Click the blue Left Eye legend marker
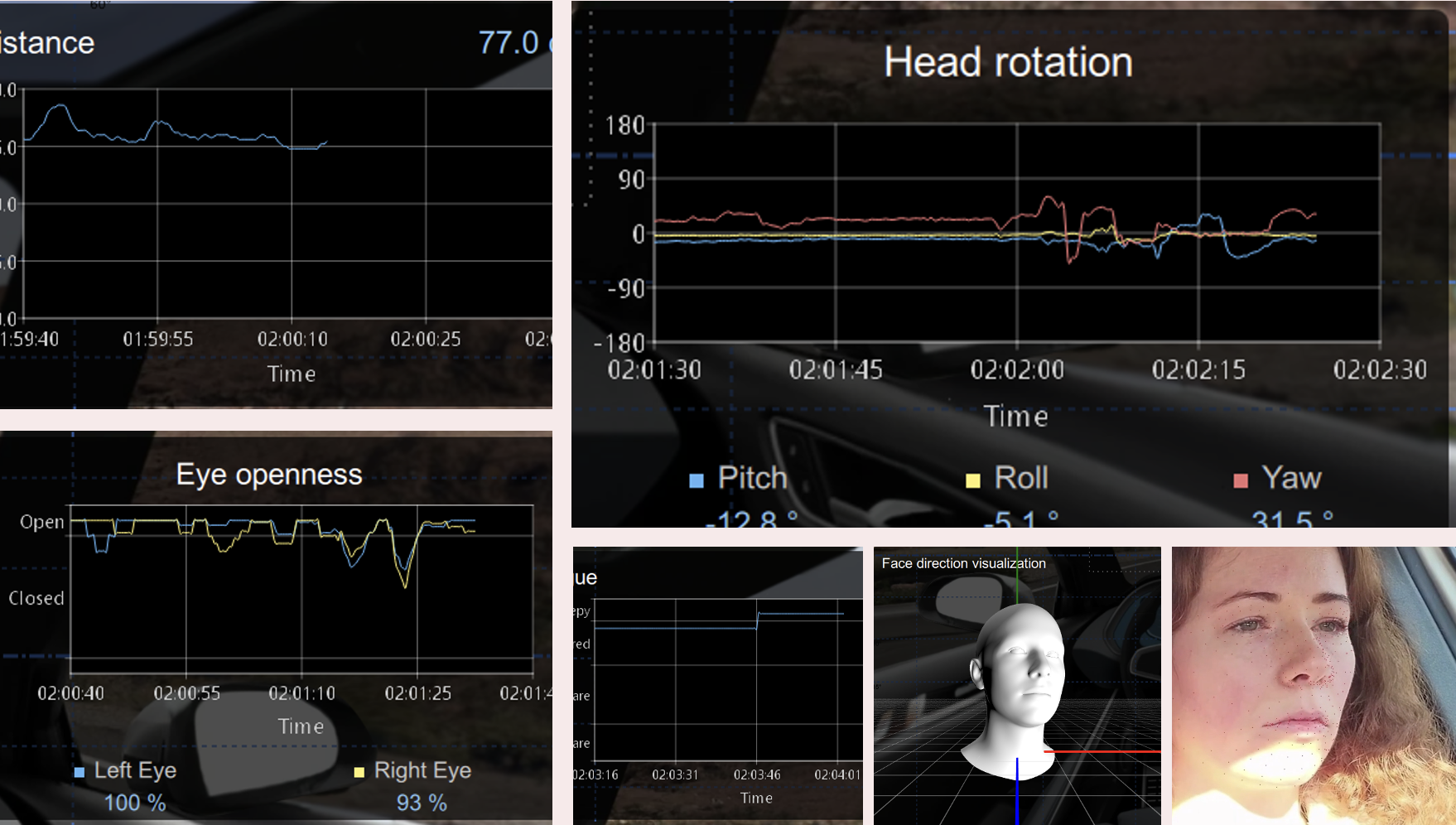 (80, 772)
